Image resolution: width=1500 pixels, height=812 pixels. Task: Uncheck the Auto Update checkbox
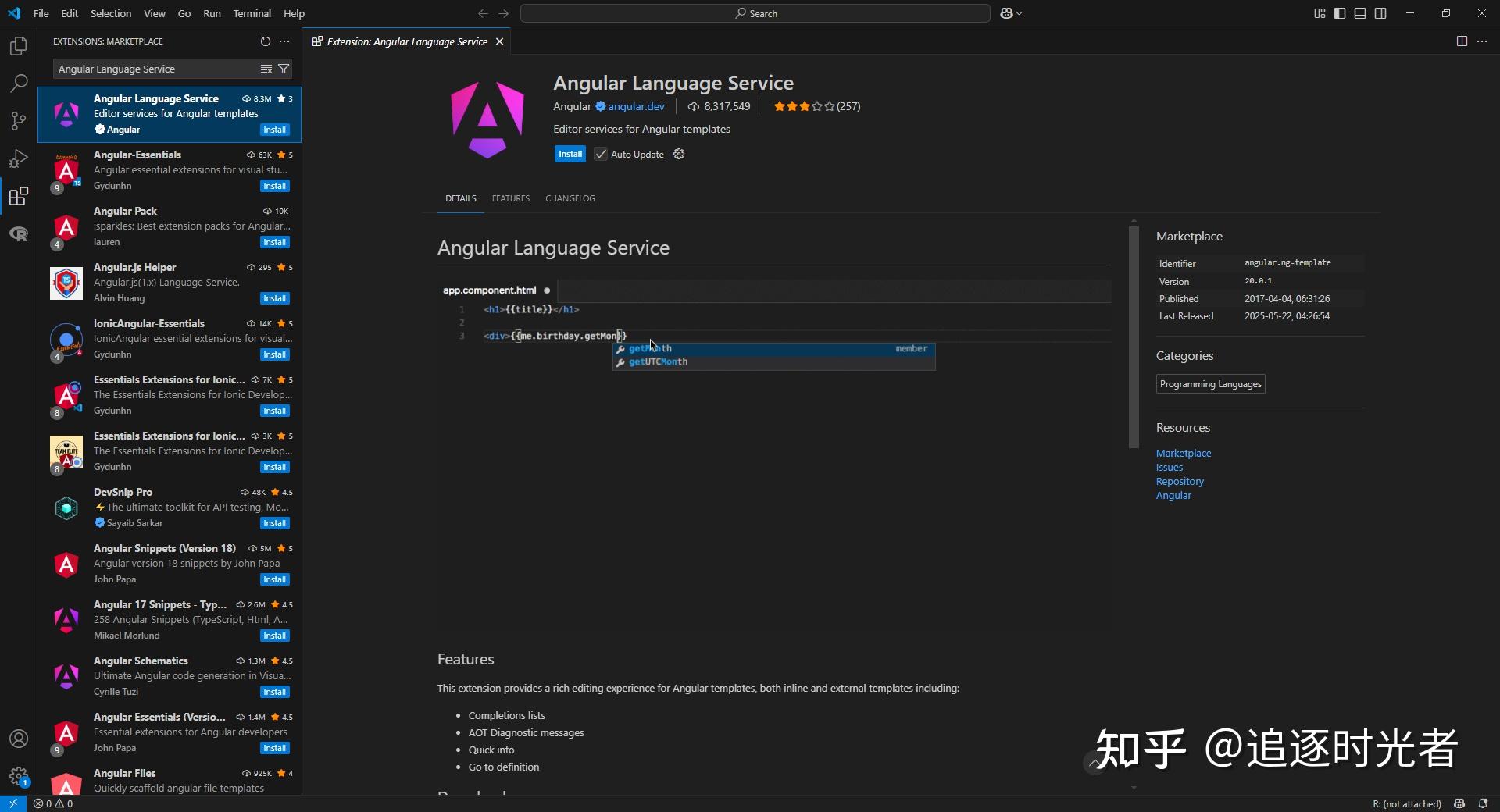[x=600, y=154]
